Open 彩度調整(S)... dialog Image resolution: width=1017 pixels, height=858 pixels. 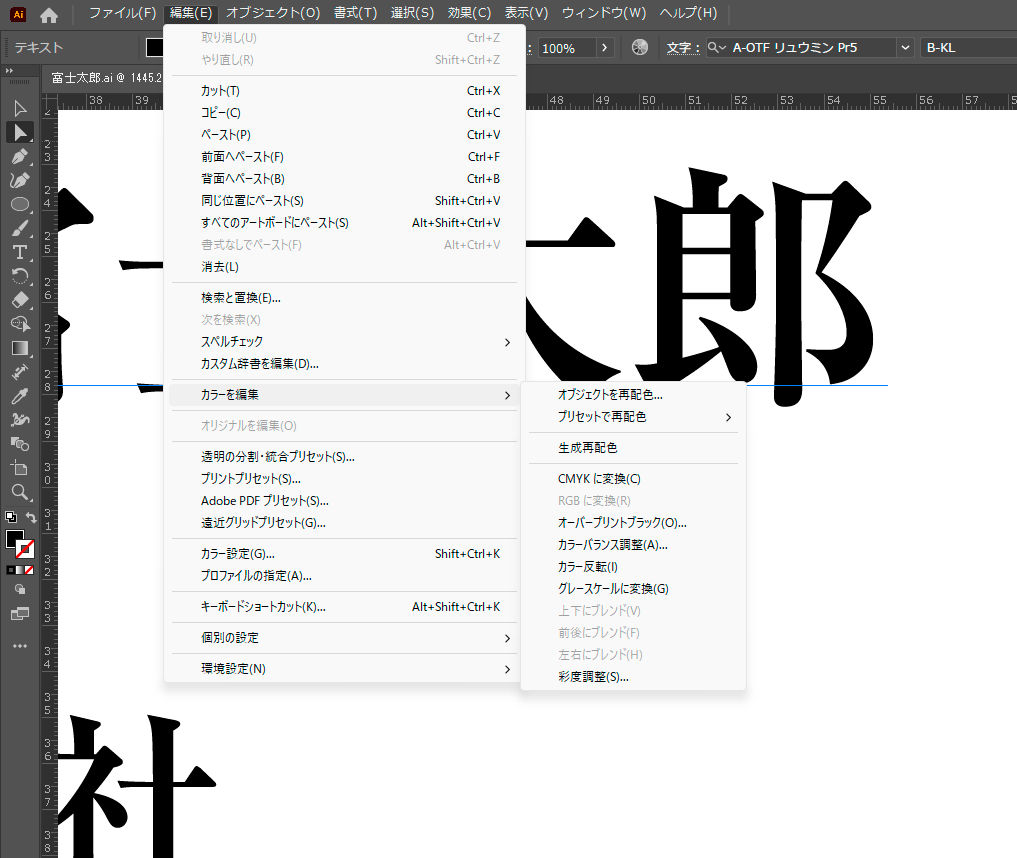(634, 677)
